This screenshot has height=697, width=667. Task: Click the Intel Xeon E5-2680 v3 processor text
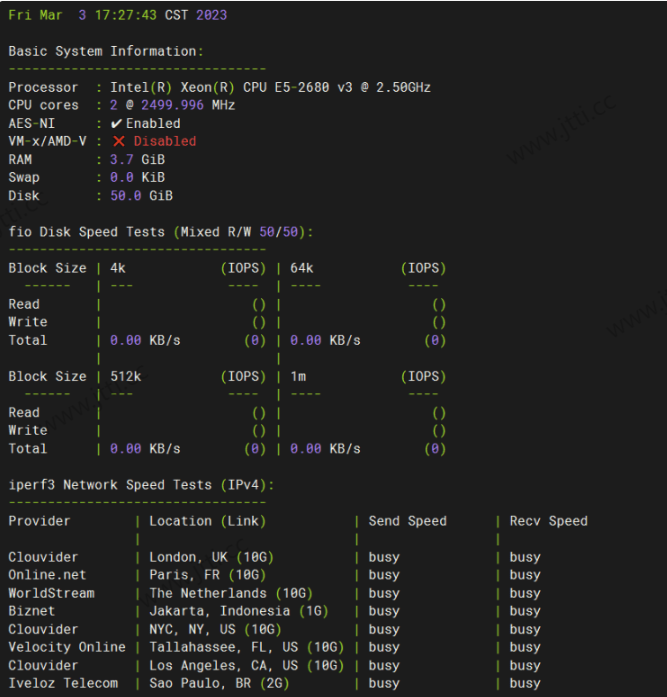[270, 87]
